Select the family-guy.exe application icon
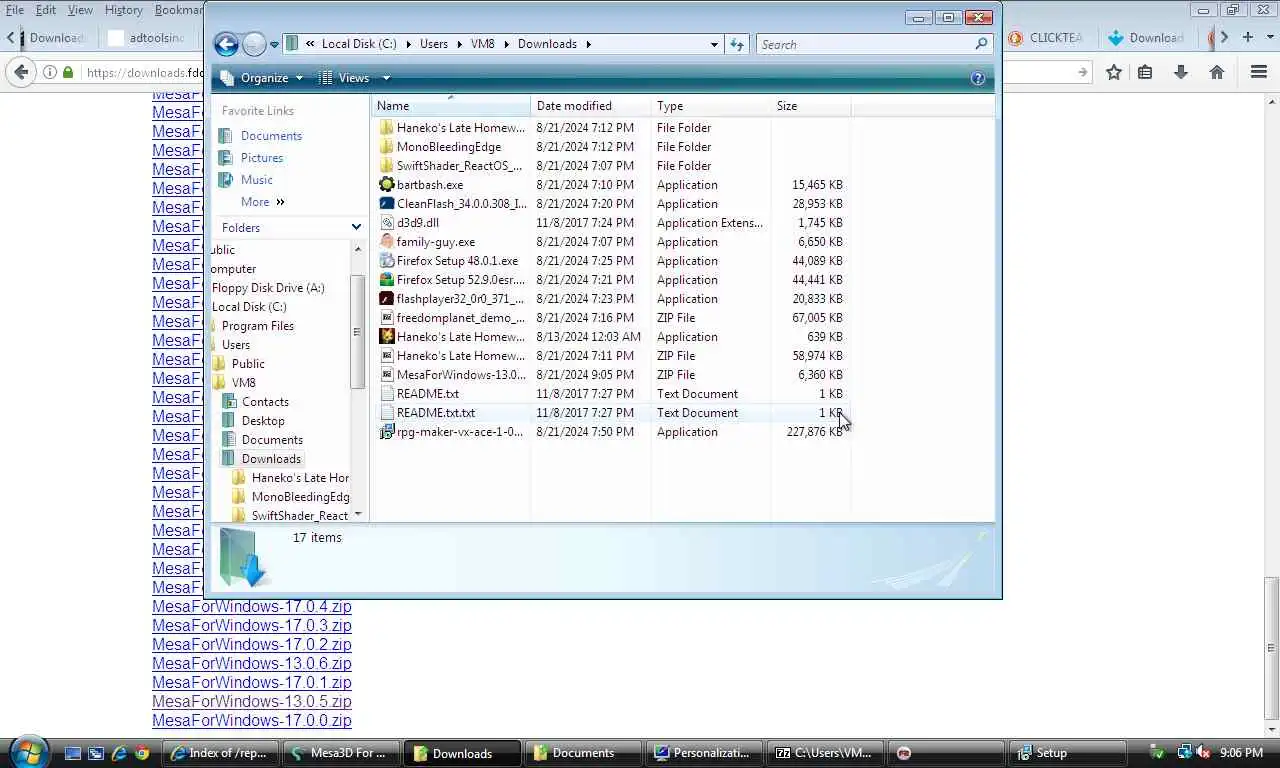This screenshot has height=768, width=1280. pyautogui.click(x=387, y=242)
